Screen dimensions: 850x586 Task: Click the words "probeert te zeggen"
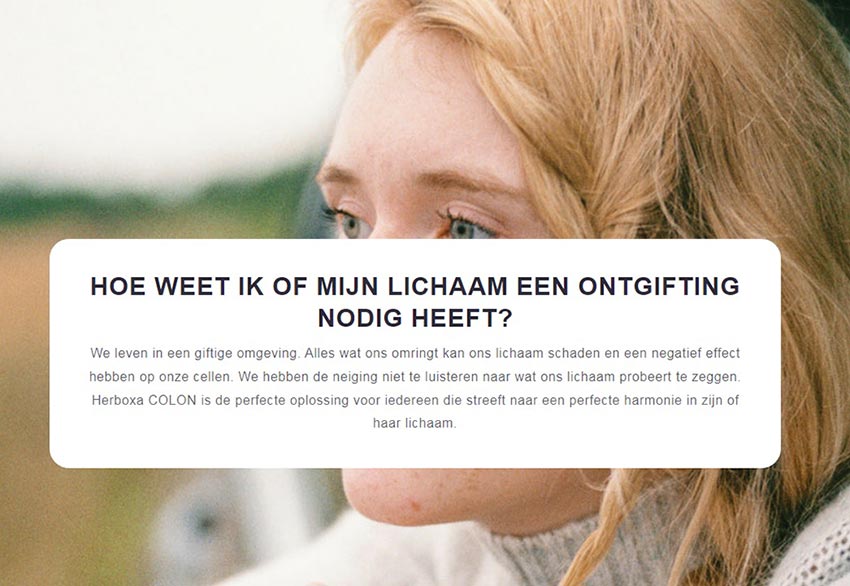click(679, 377)
